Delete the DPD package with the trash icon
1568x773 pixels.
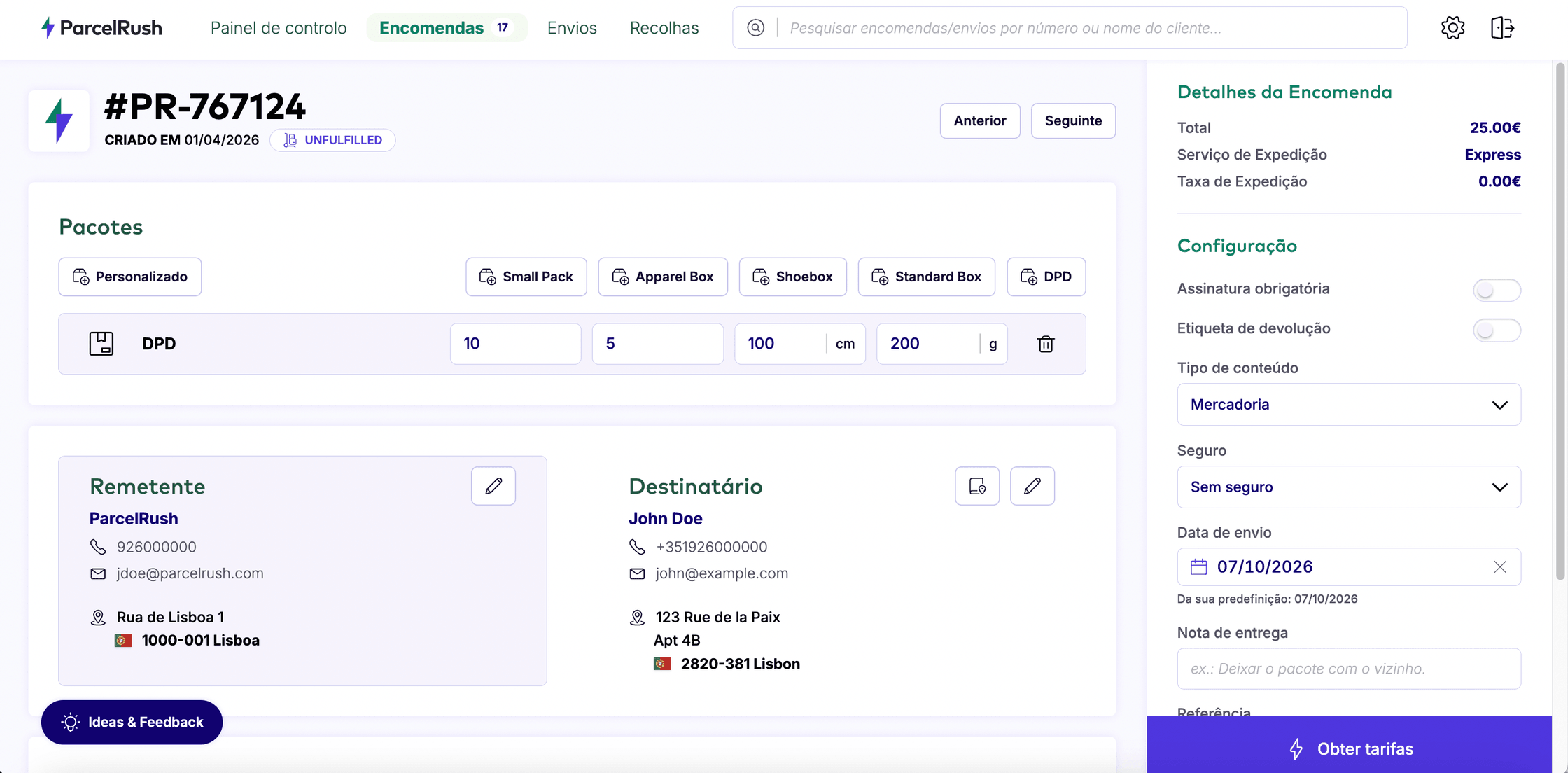(1046, 344)
